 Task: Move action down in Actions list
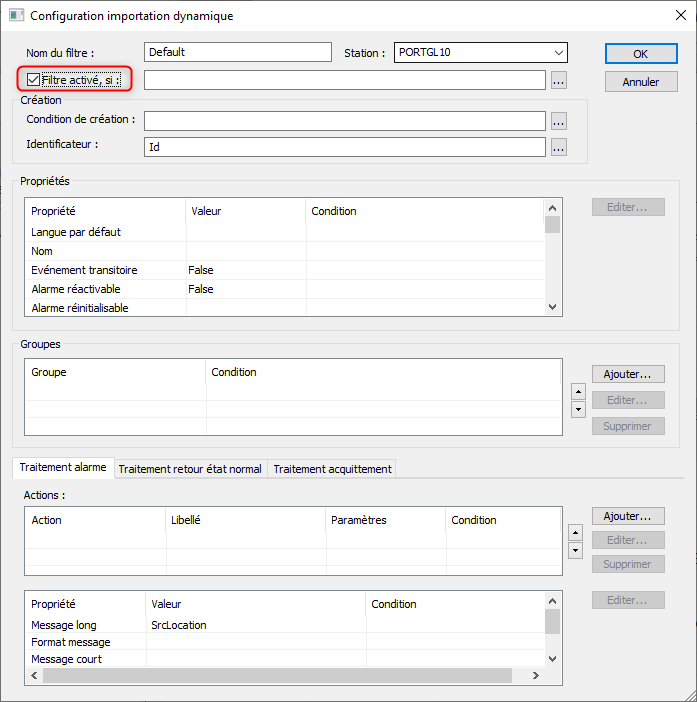(x=577, y=550)
